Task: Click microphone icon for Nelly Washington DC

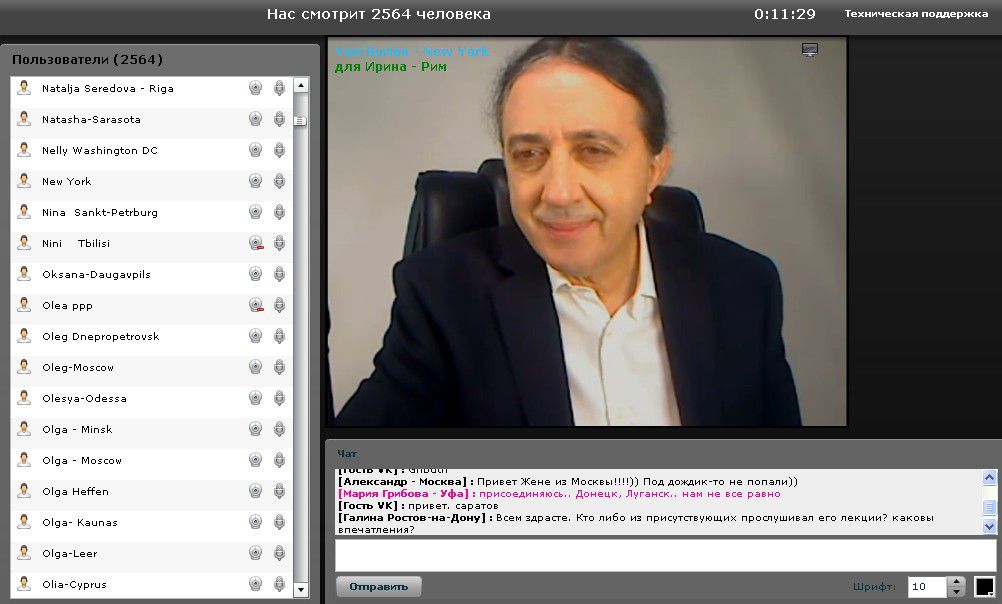Action: coord(279,150)
